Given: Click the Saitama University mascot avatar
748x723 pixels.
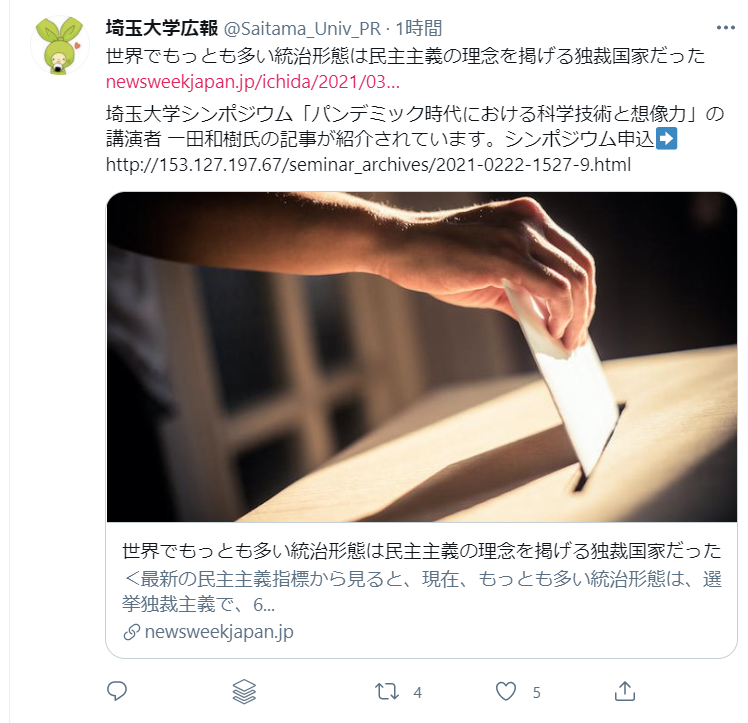Looking at the screenshot, I should [60, 45].
